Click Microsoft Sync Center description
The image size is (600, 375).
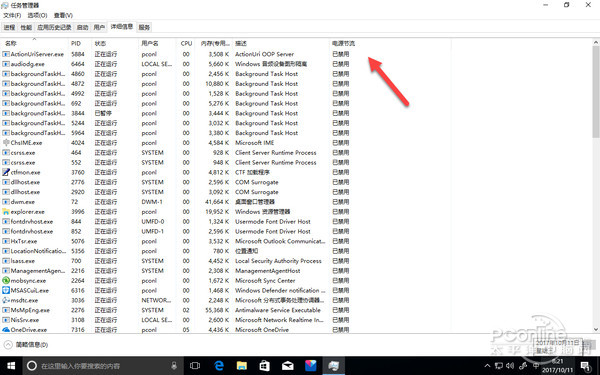(x=265, y=280)
